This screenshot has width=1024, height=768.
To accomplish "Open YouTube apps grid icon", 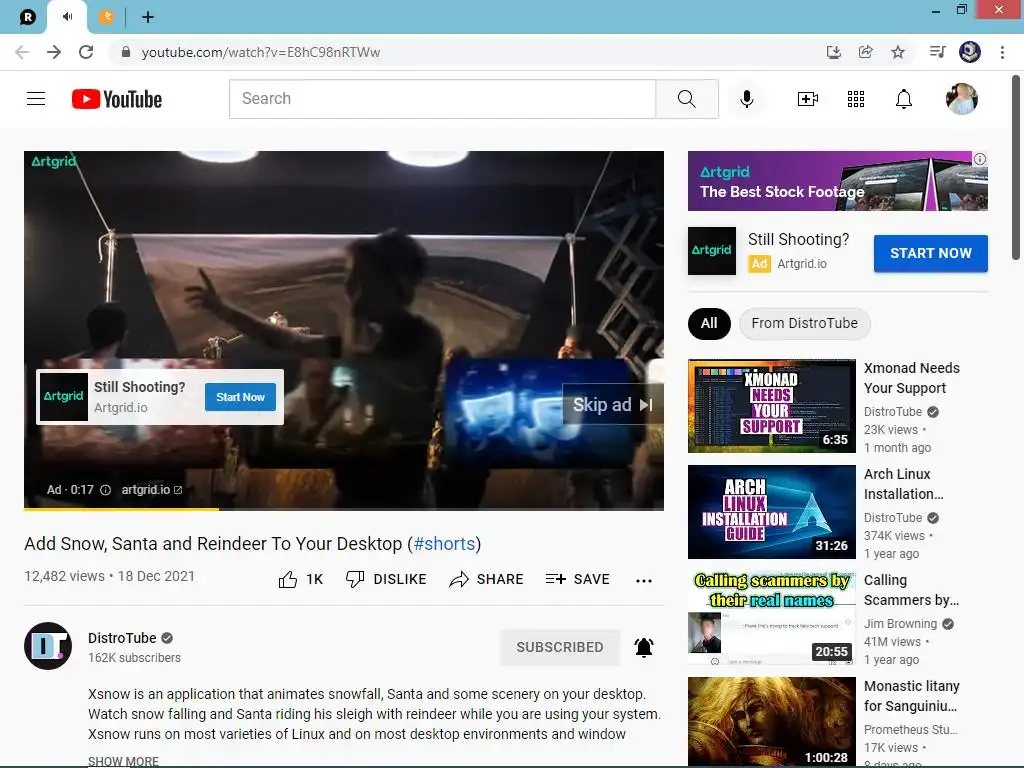I will click(856, 99).
